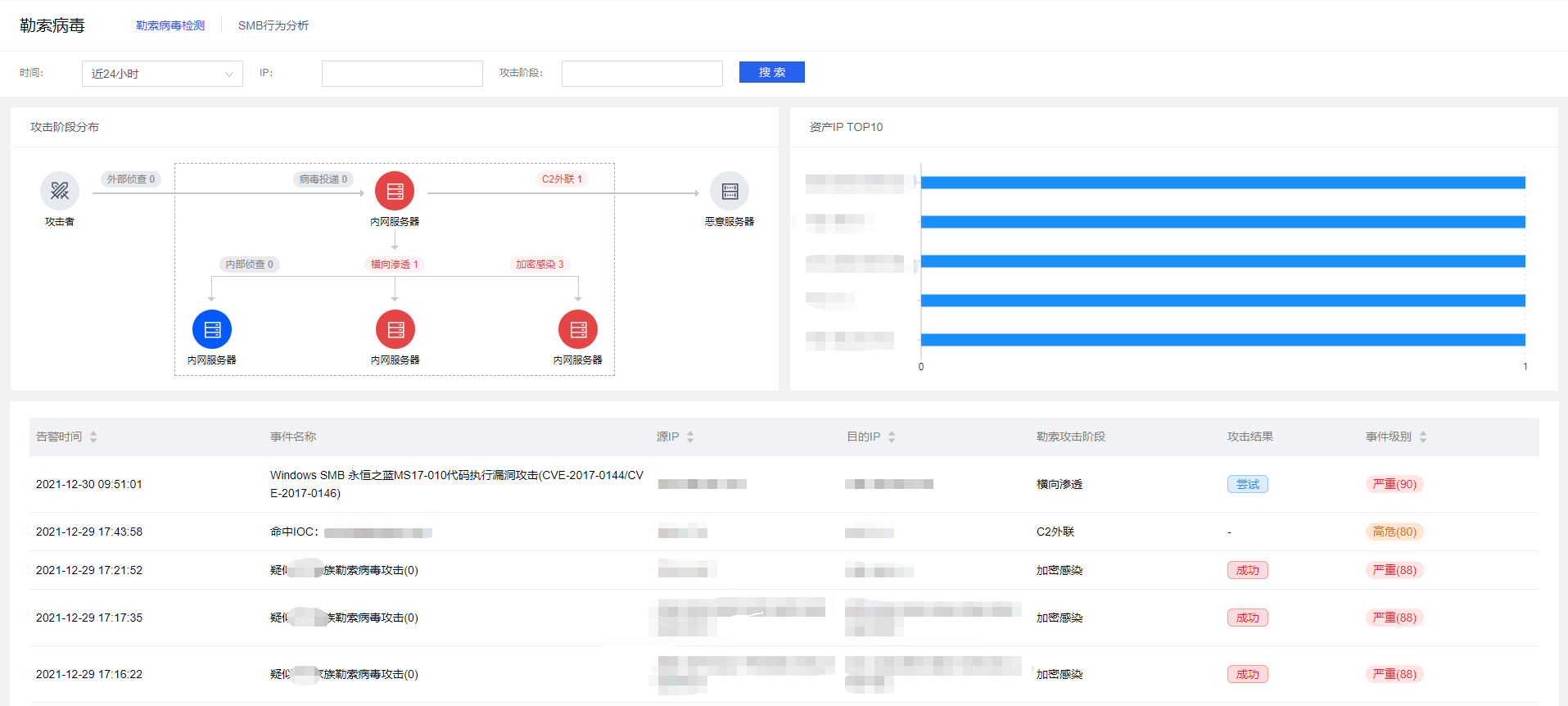Click the attacker (攻击者) icon
This screenshot has width=1568, height=706.
point(60,191)
